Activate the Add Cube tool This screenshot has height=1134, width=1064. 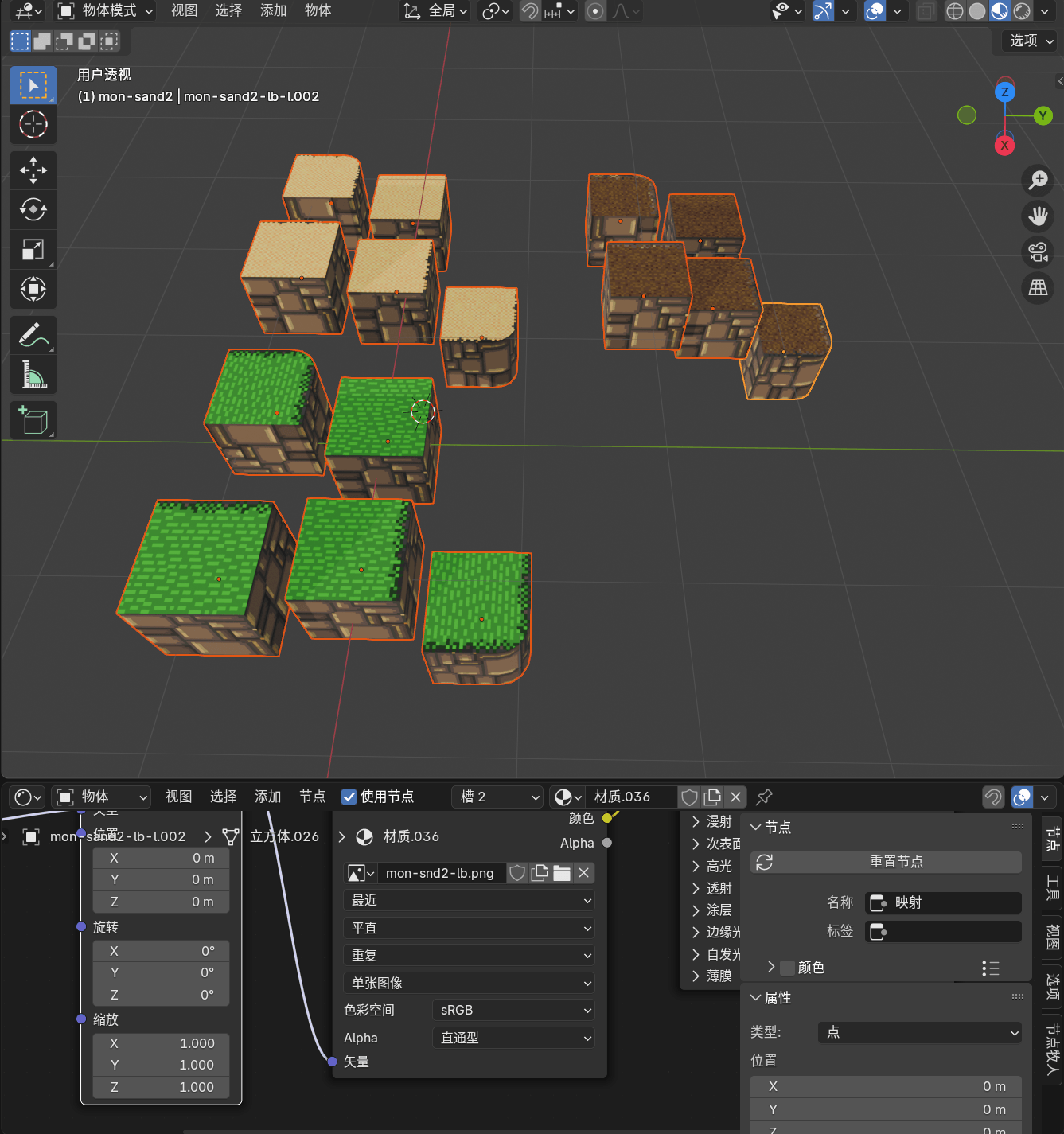33,420
